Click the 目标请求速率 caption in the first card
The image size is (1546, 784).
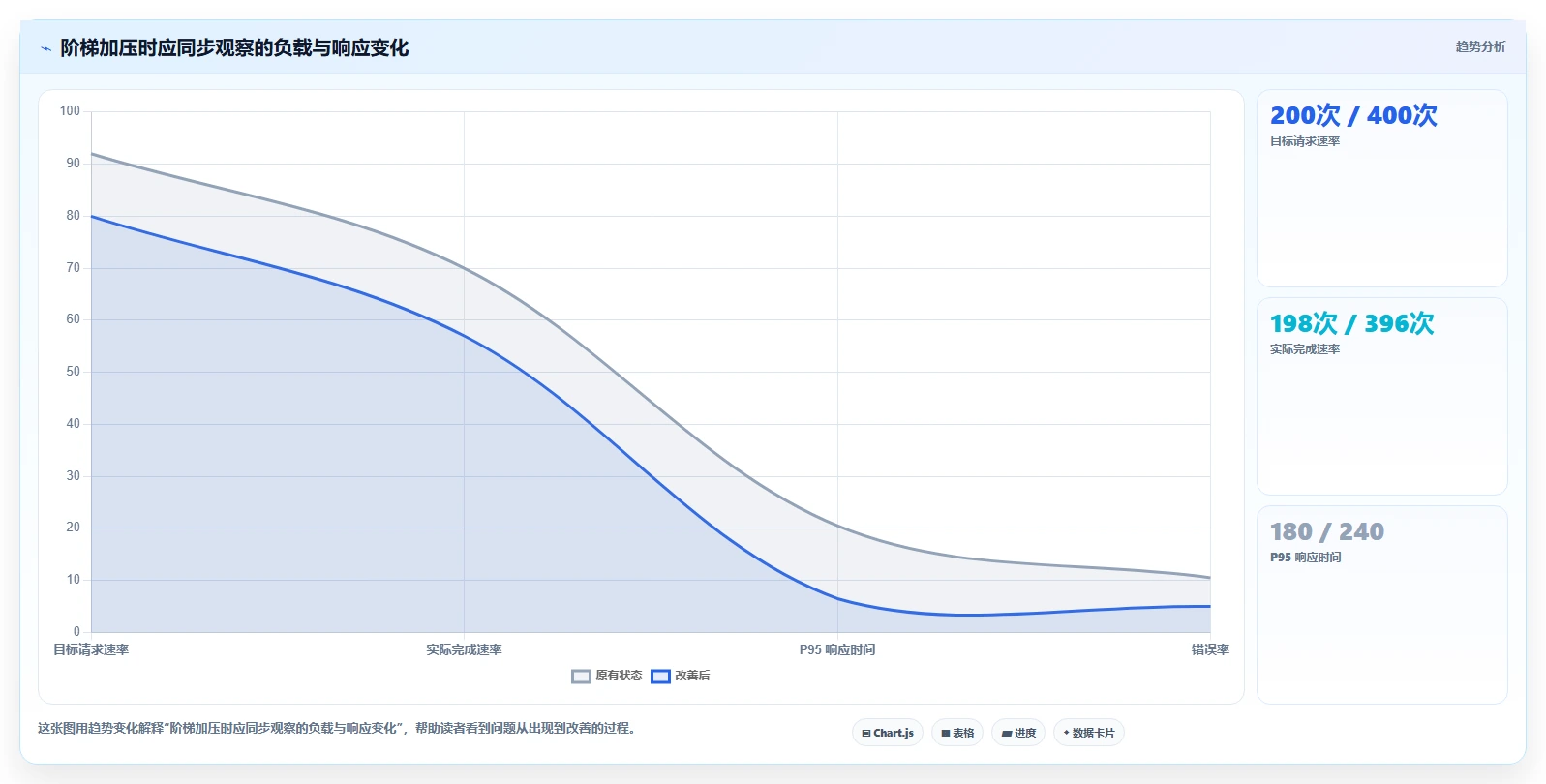pos(1305,141)
